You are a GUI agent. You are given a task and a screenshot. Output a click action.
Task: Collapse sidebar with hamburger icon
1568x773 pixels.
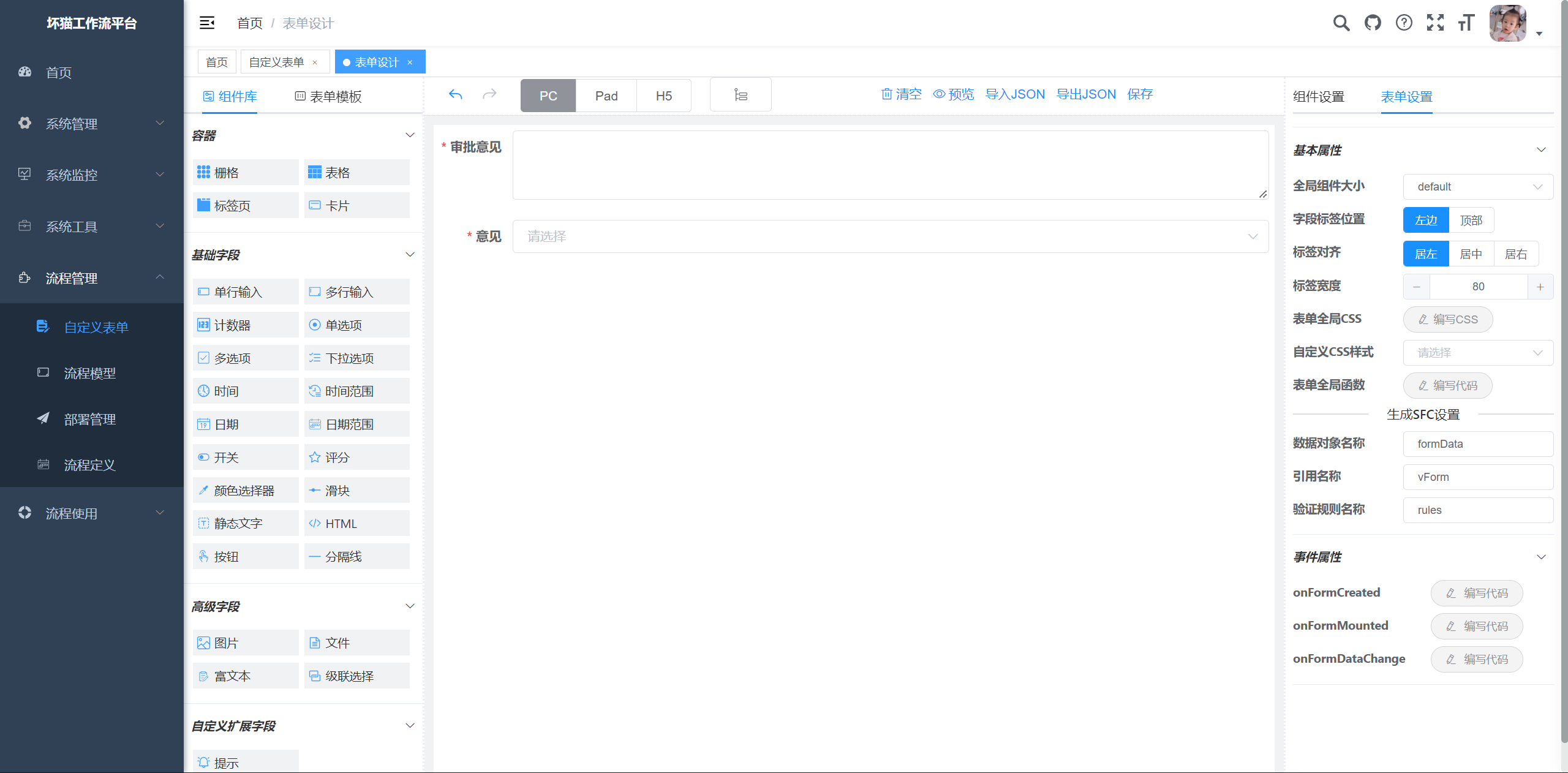coord(207,23)
